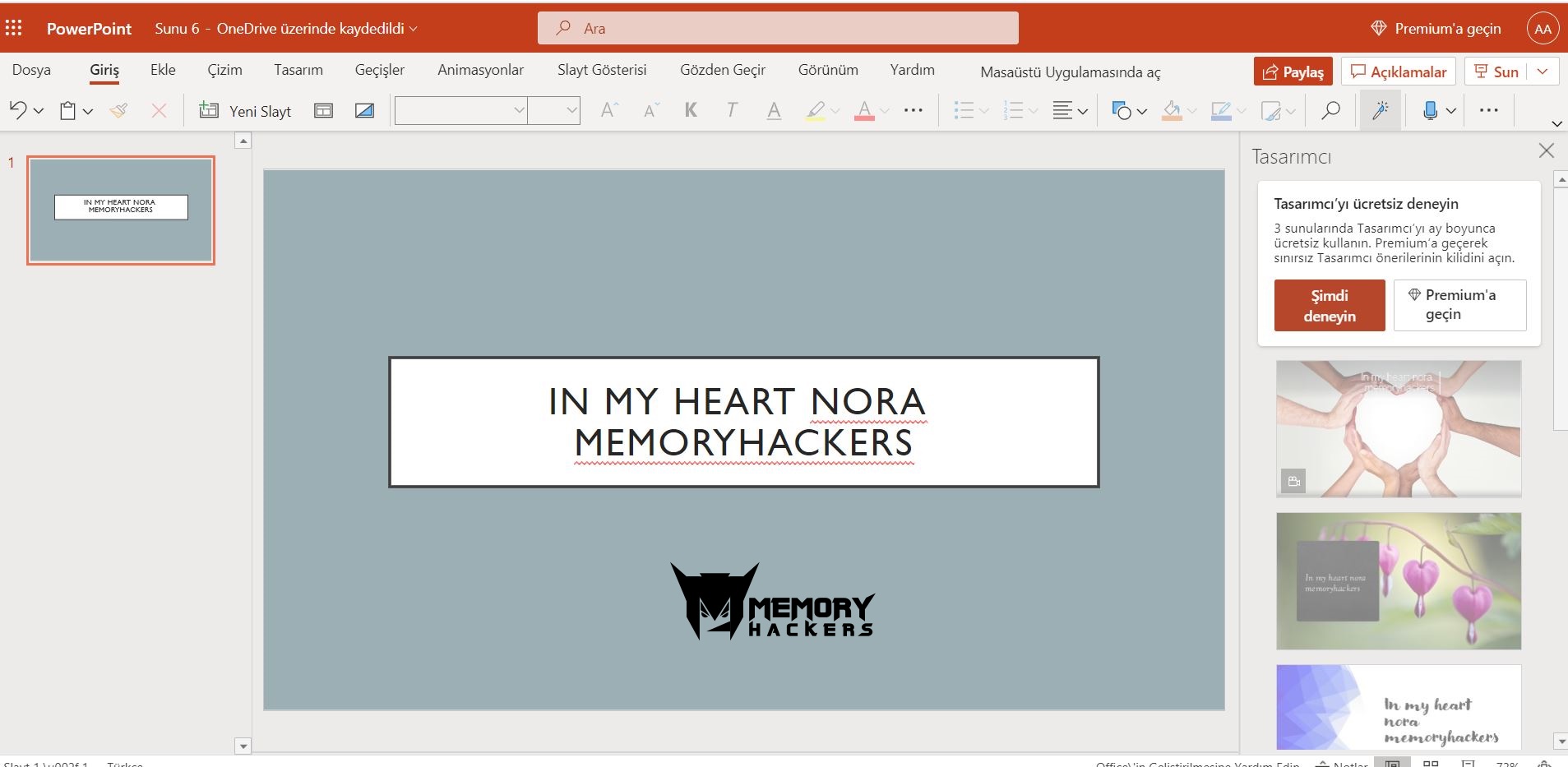Choose the heart-shaped hands design idea
This screenshot has width=1568, height=767.
coord(1399,429)
